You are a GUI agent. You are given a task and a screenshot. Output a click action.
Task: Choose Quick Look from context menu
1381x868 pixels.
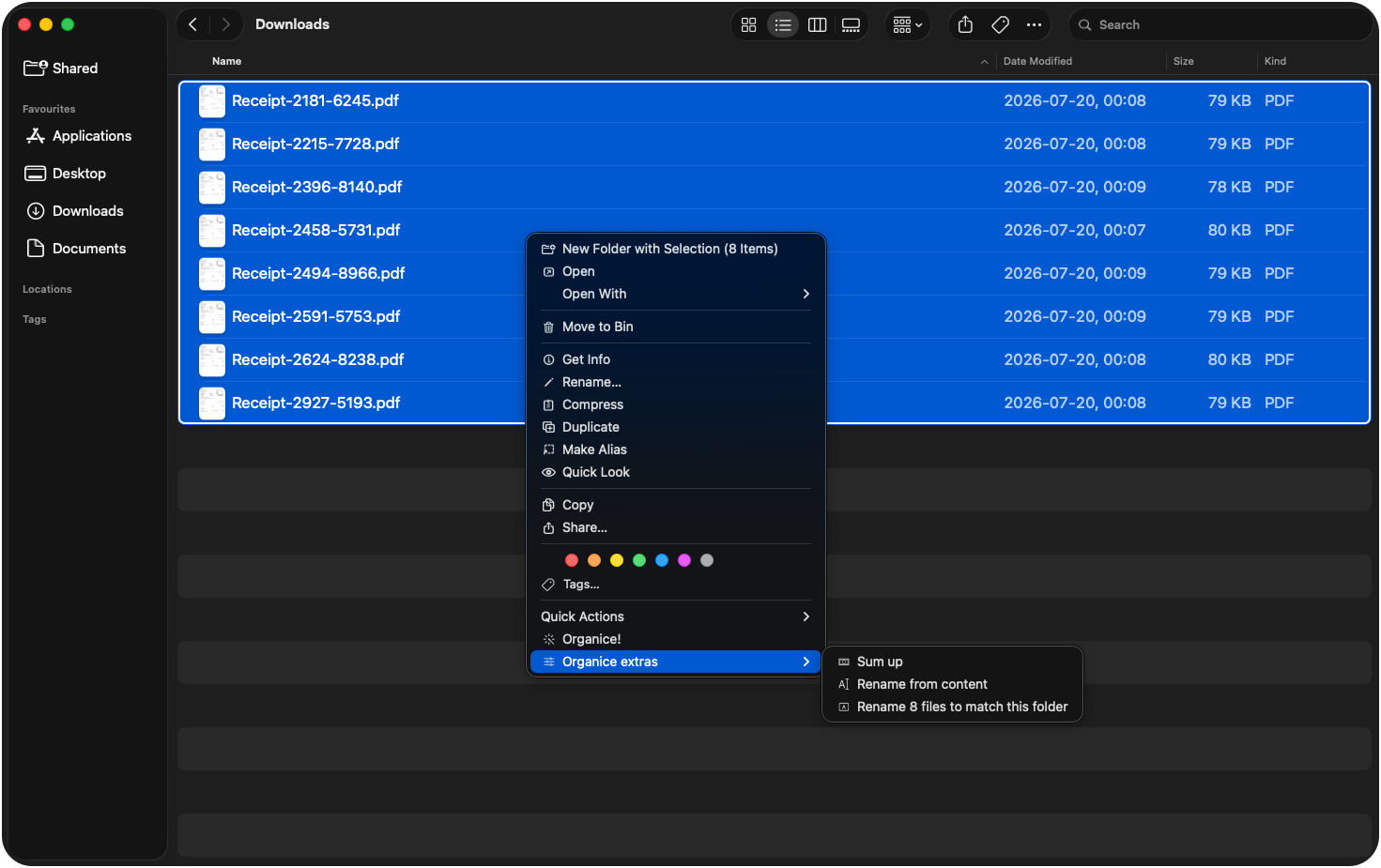tap(676, 472)
